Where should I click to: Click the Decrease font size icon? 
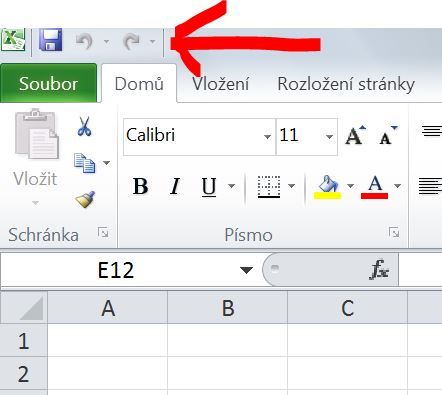coord(388,135)
